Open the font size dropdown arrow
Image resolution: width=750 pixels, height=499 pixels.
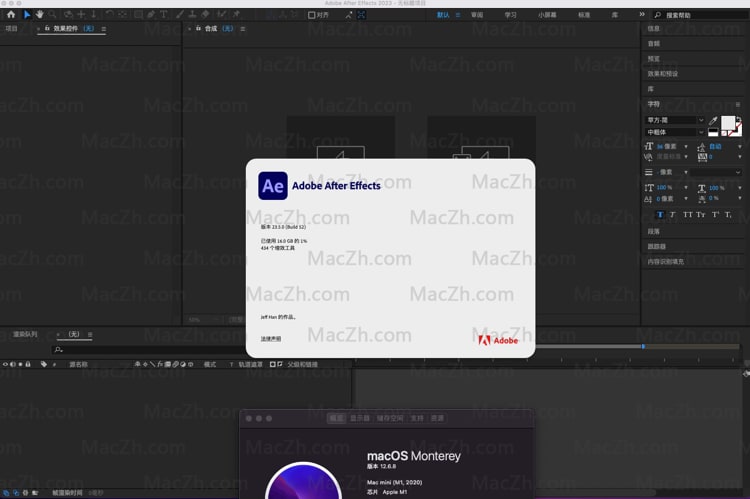click(686, 146)
